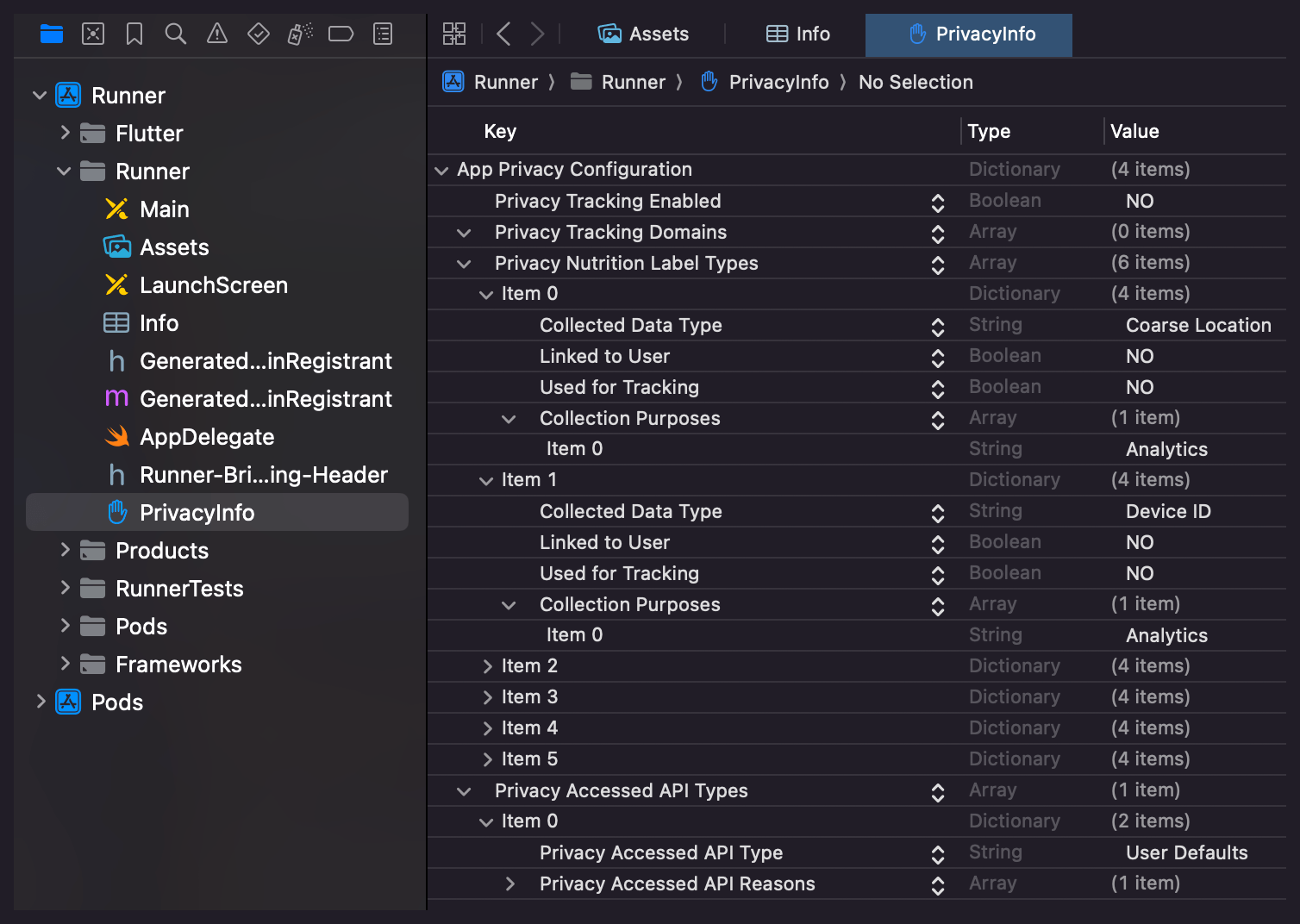Expand Item 2 in nutrition label types
The width and height of the screenshot is (1300, 924).
[487, 667]
